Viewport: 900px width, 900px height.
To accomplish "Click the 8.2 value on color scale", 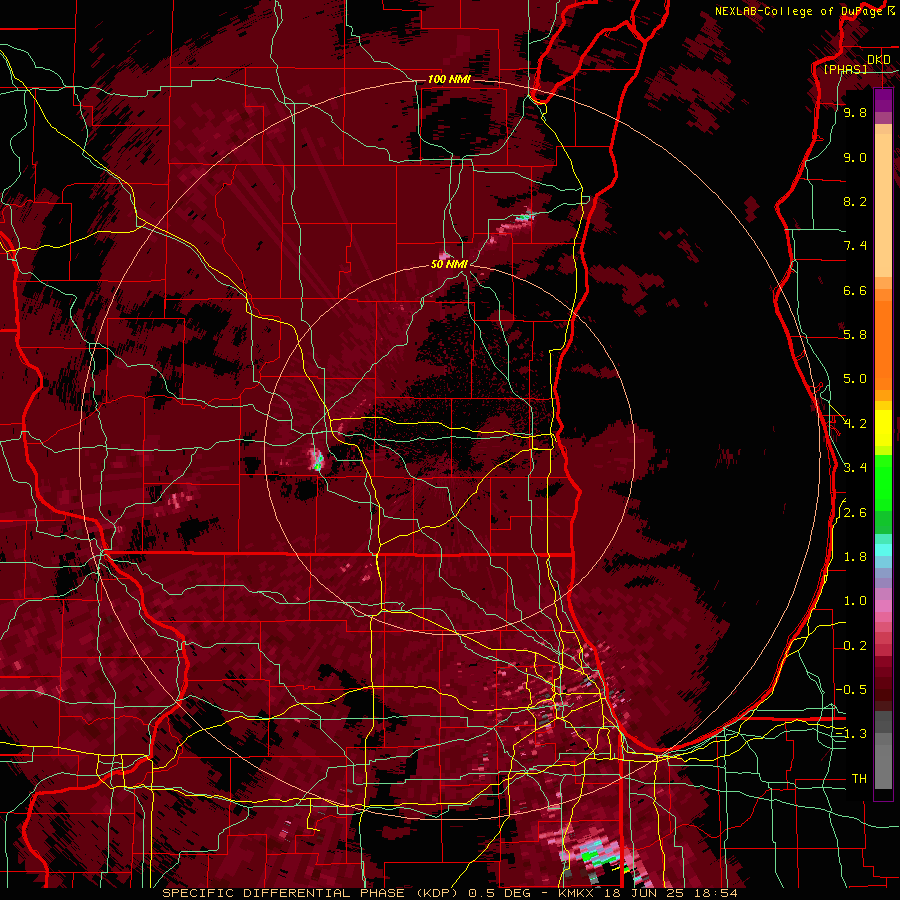I will point(855,201).
